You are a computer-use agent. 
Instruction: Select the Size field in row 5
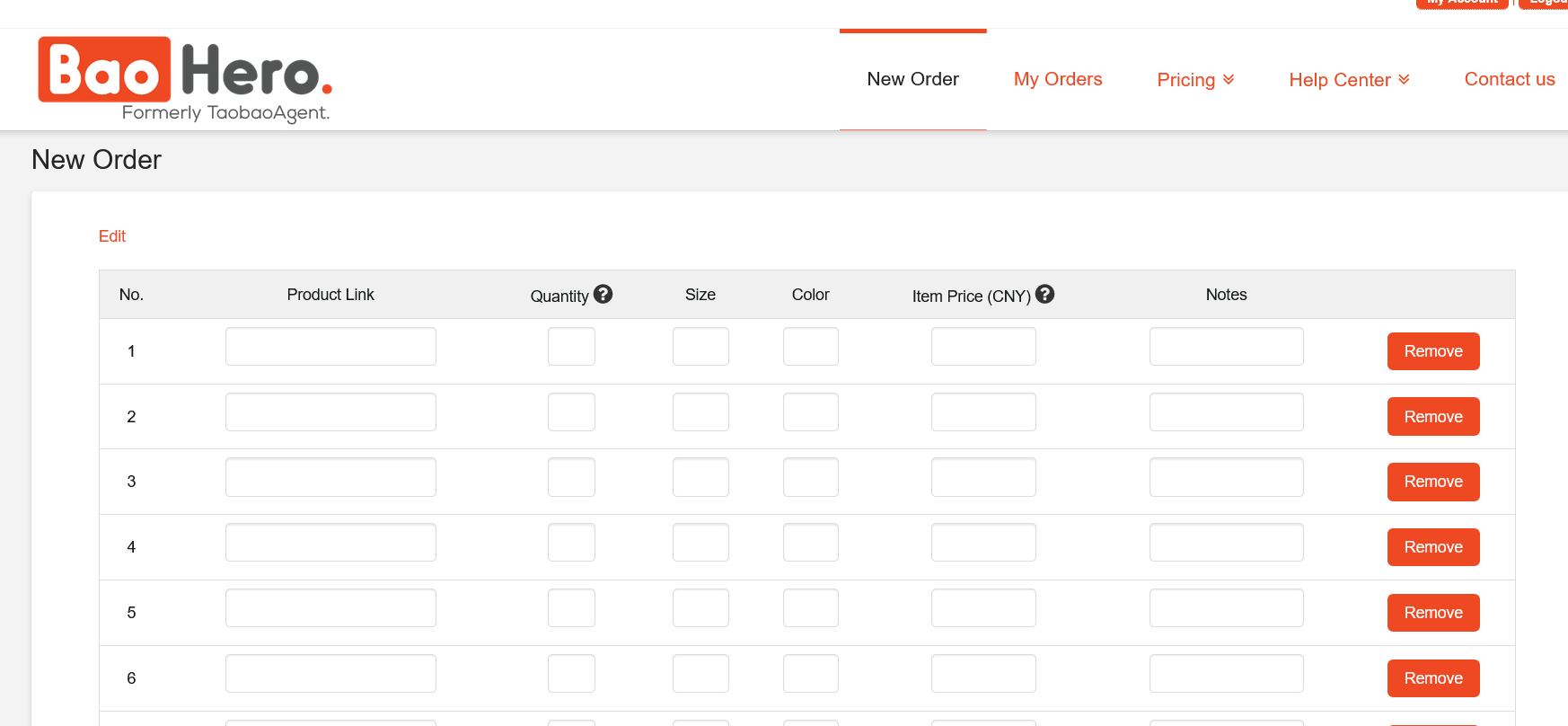[x=700, y=608]
